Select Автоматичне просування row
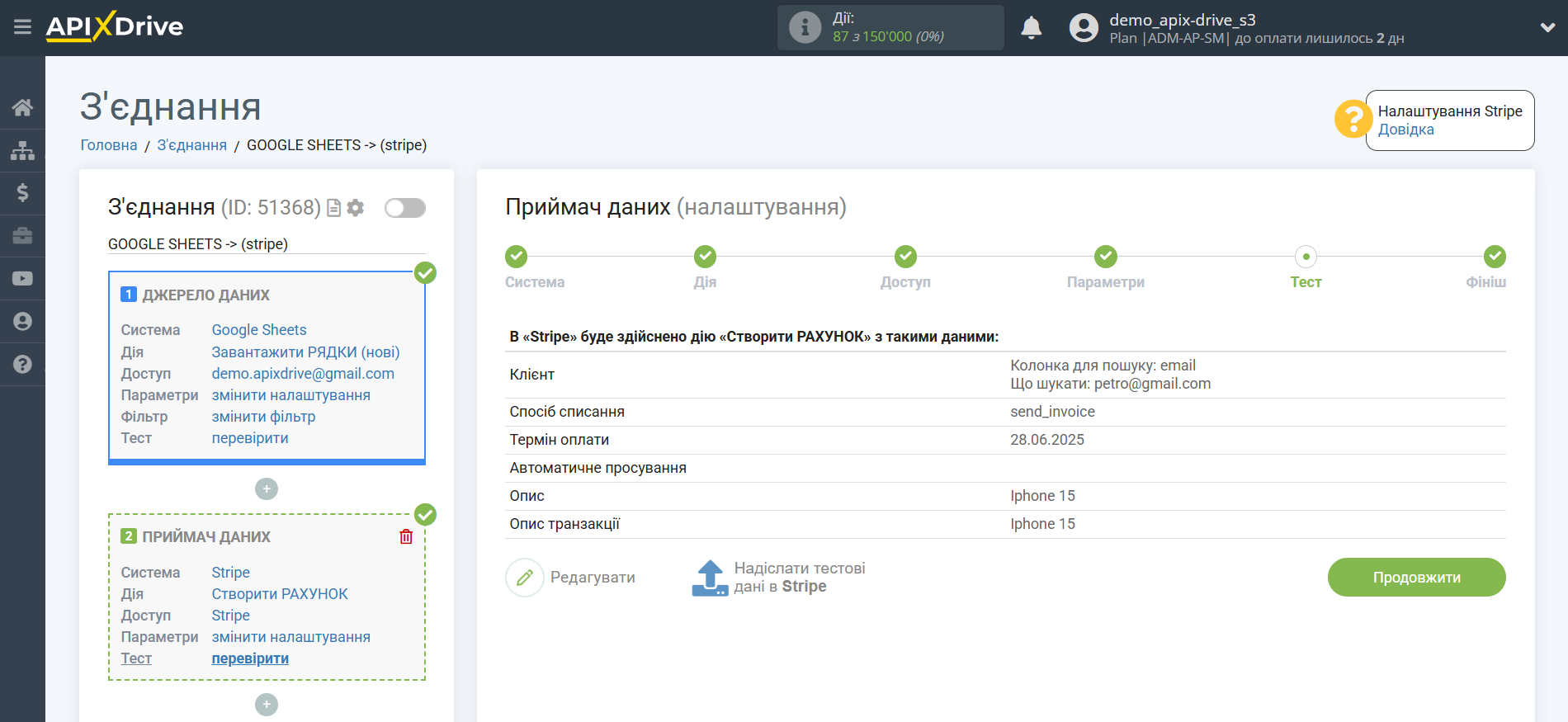The image size is (1568, 722). 1005,468
